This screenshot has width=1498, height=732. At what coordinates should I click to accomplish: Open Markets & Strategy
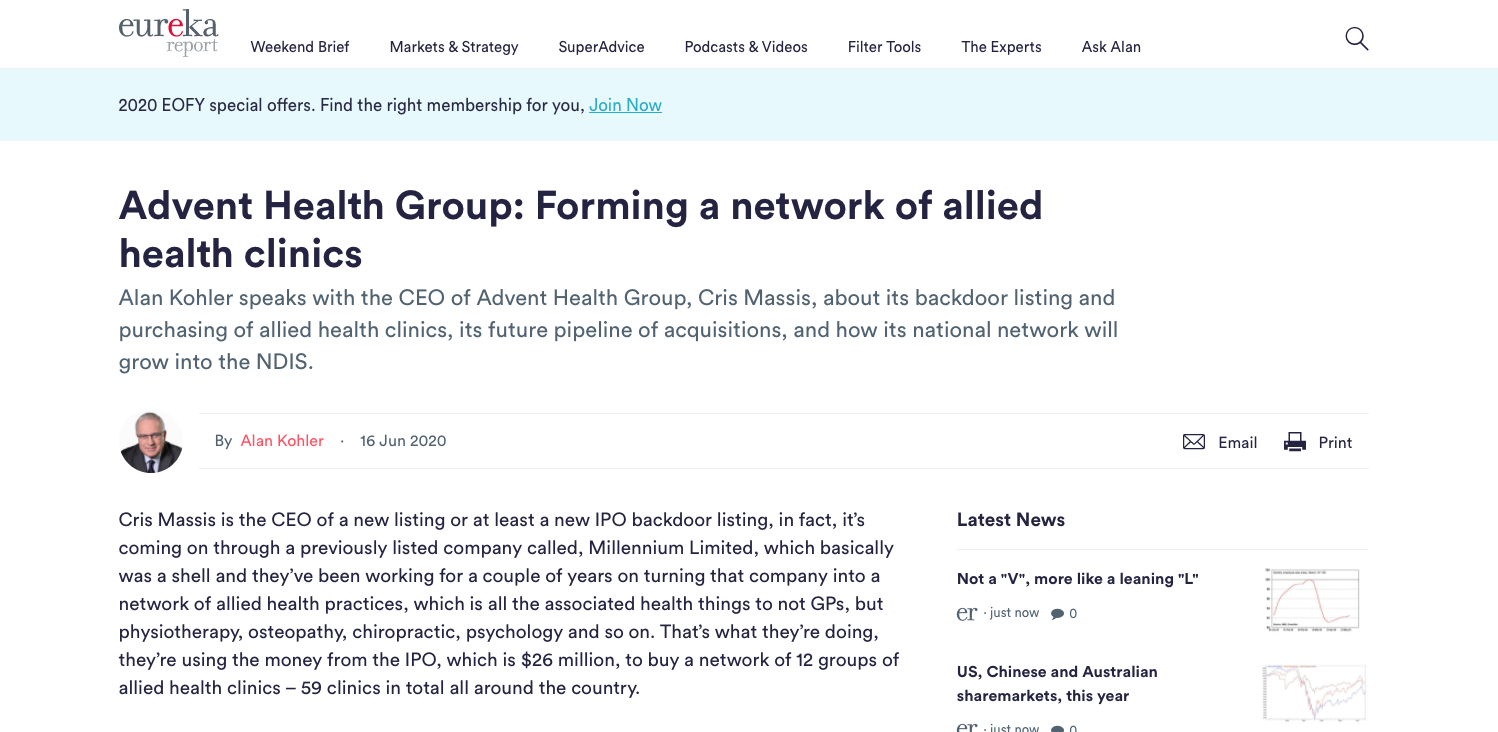[x=454, y=47]
